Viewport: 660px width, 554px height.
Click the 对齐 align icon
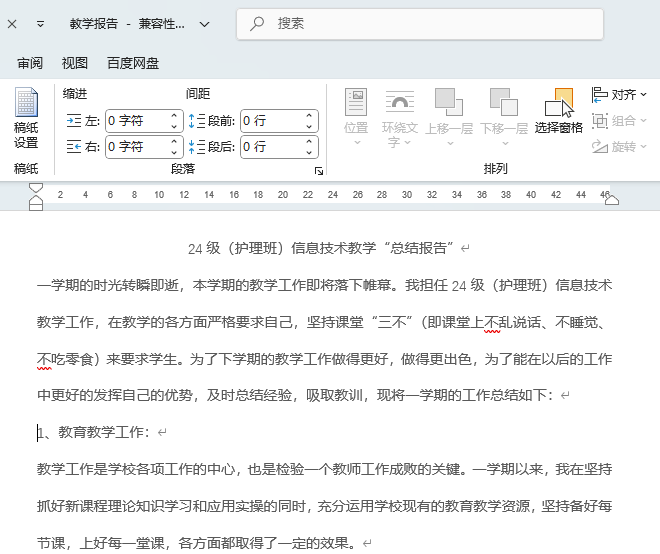click(599, 95)
